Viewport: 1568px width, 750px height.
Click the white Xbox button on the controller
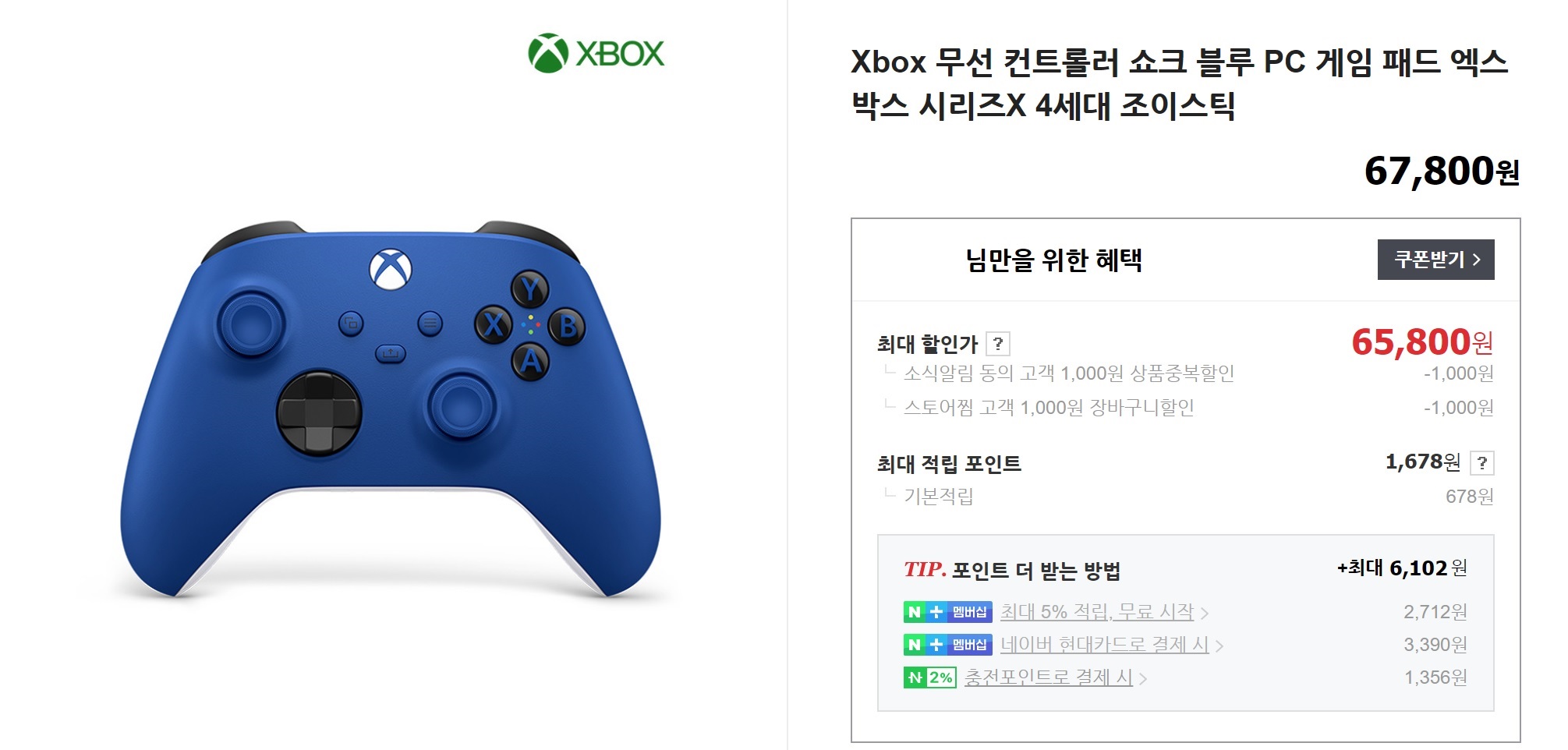(x=391, y=269)
